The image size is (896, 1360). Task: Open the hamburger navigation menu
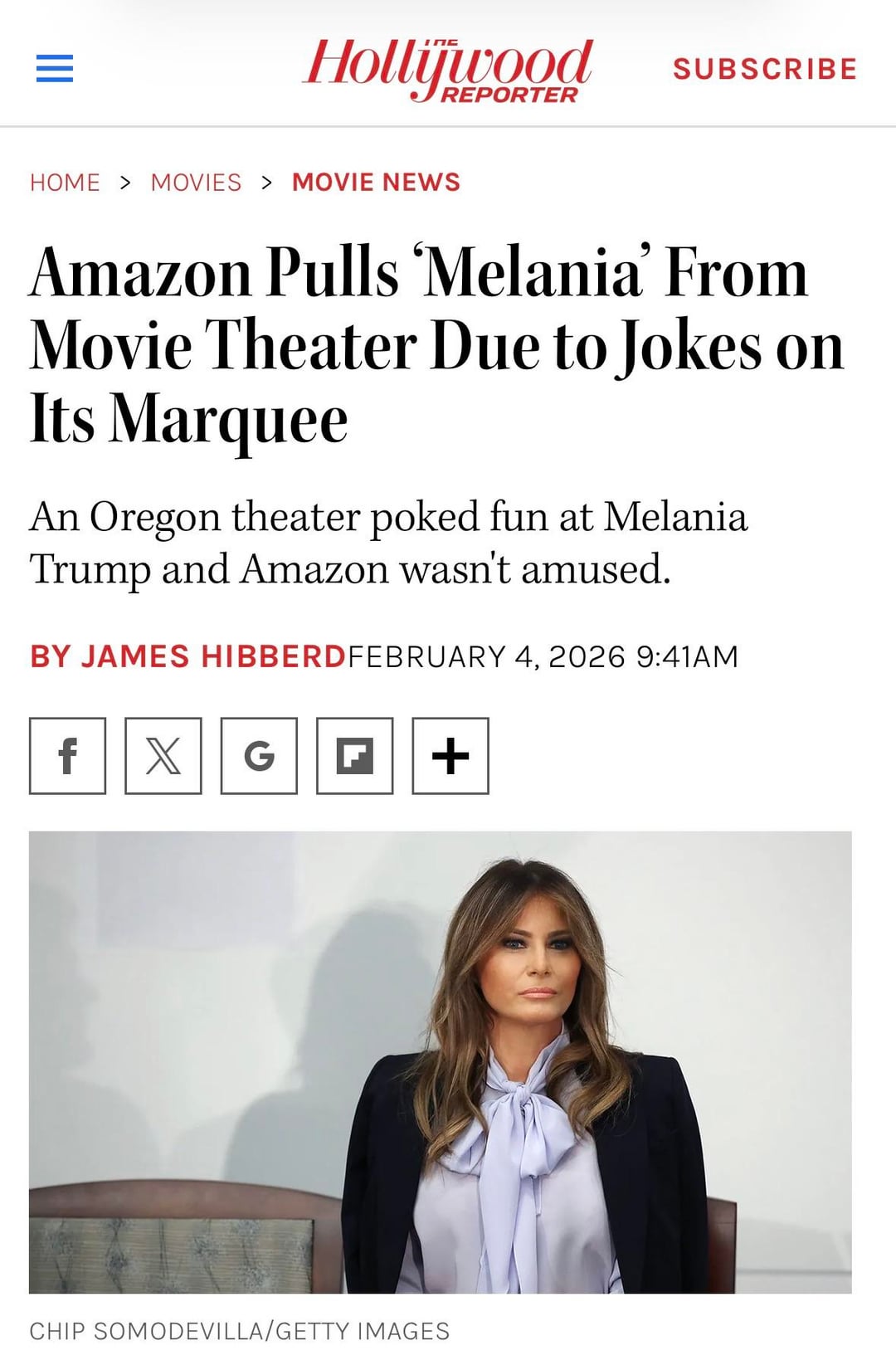coord(55,68)
